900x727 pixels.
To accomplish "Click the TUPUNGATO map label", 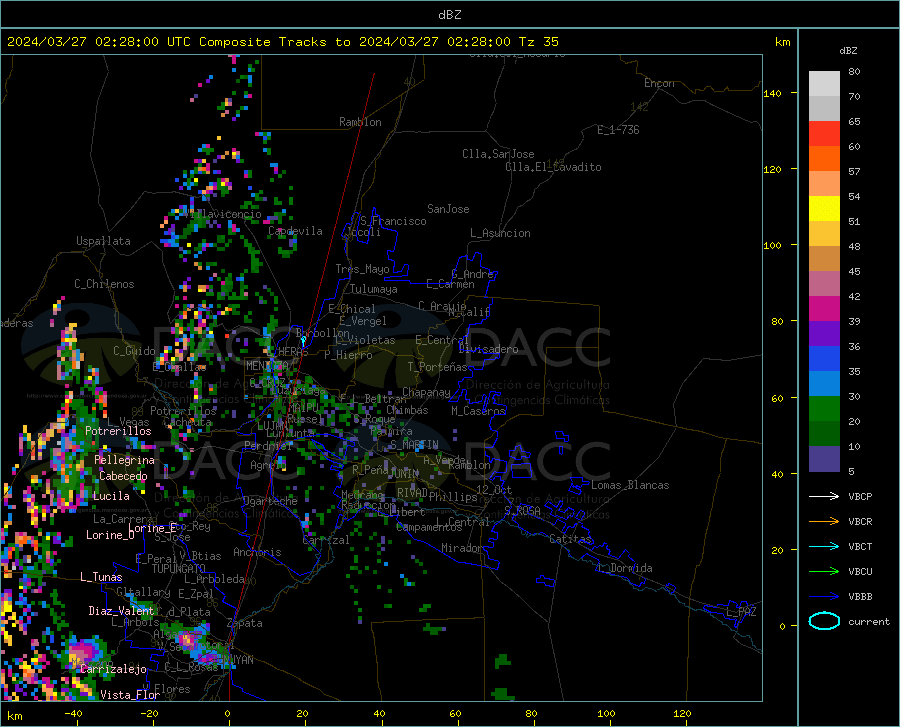I will coord(179,569).
